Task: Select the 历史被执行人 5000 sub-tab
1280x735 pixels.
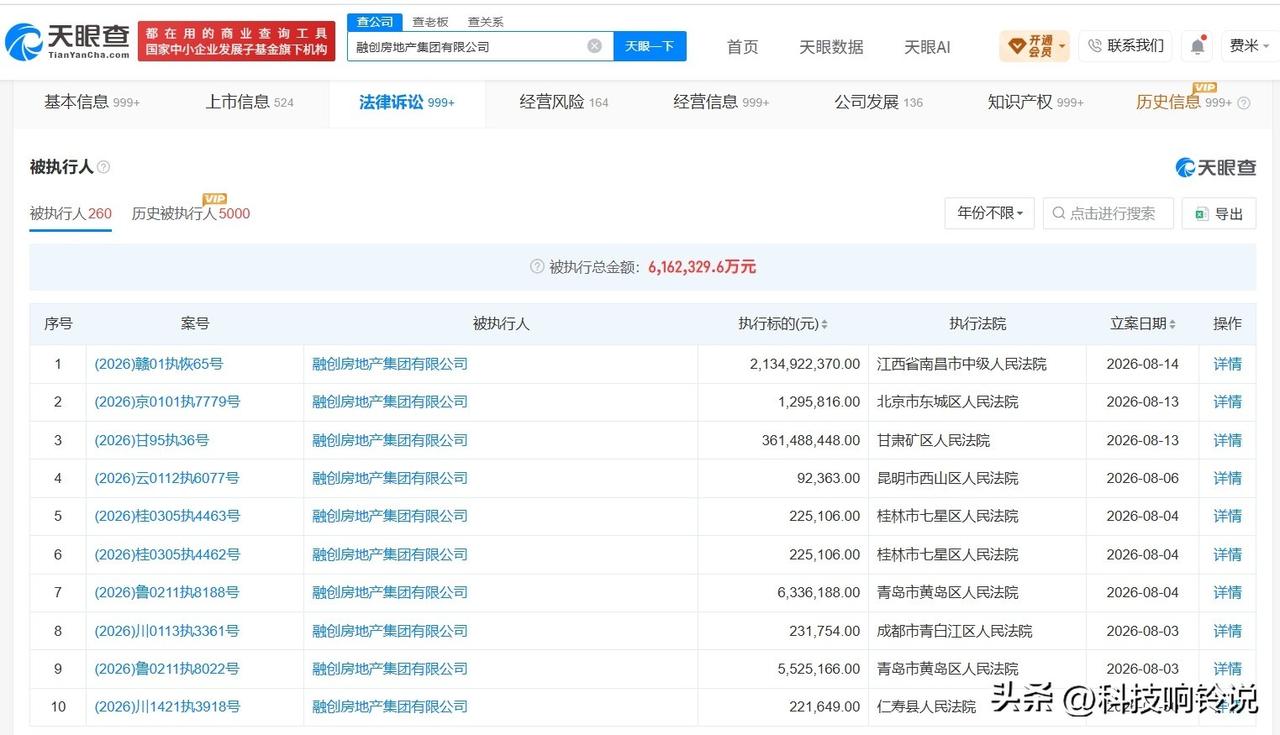Action: pos(191,213)
